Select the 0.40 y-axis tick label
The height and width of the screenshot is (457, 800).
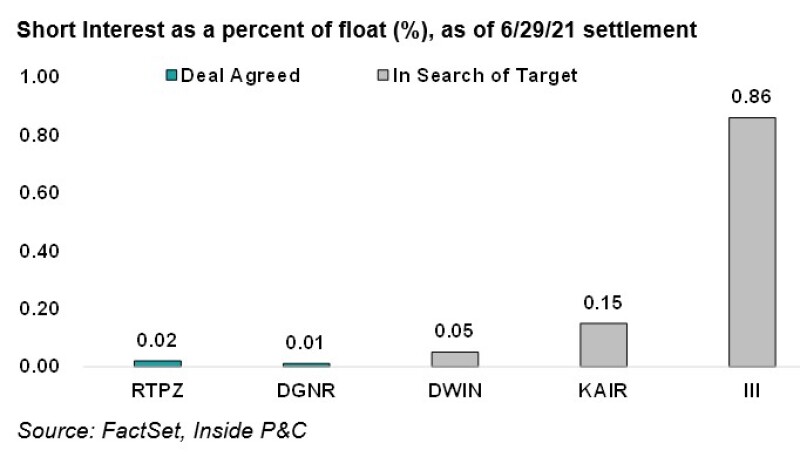coord(41,251)
